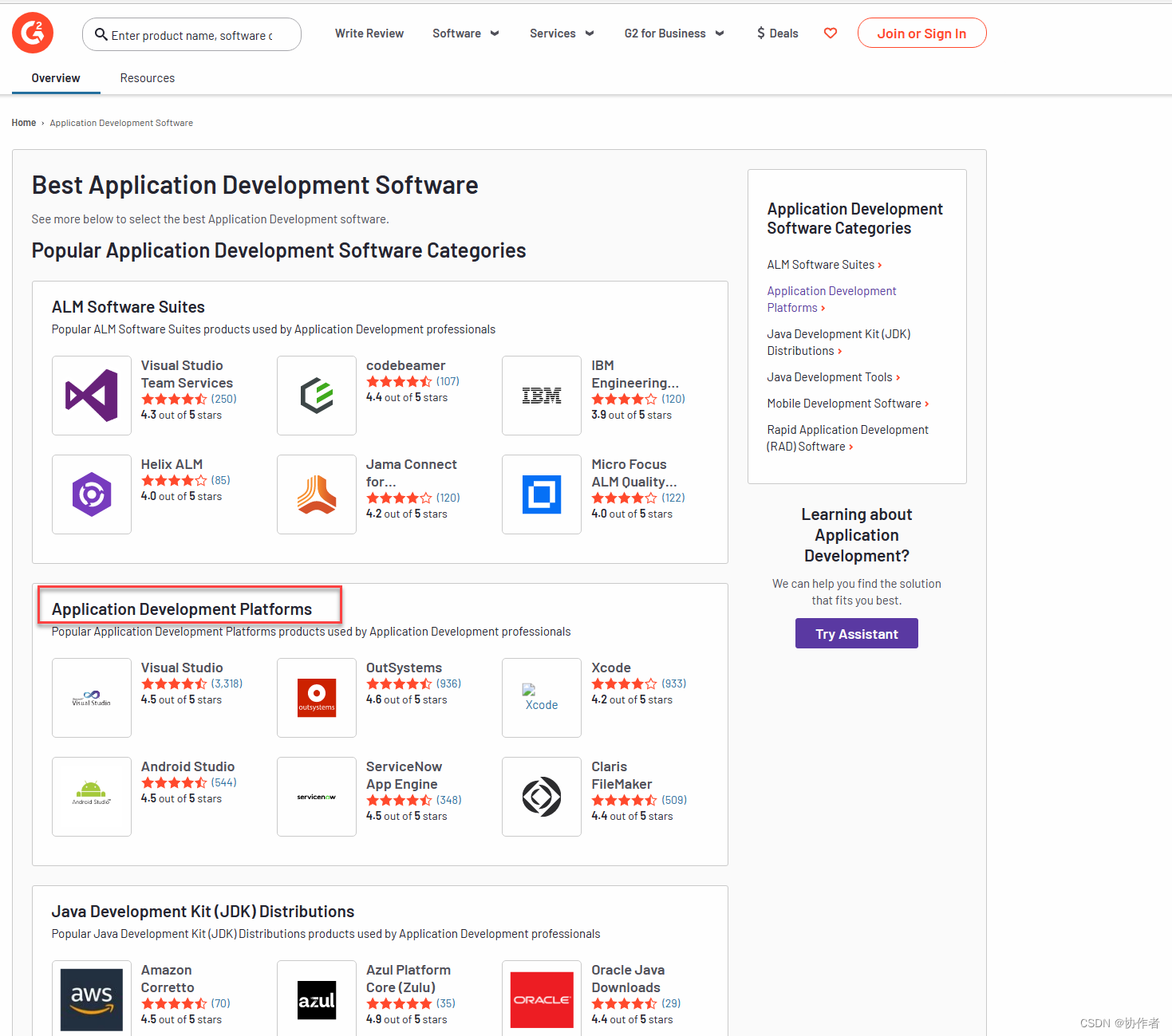The width and height of the screenshot is (1172, 1036).
Task: Open Oracle Java Downloads title
Action: click(628, 979)
